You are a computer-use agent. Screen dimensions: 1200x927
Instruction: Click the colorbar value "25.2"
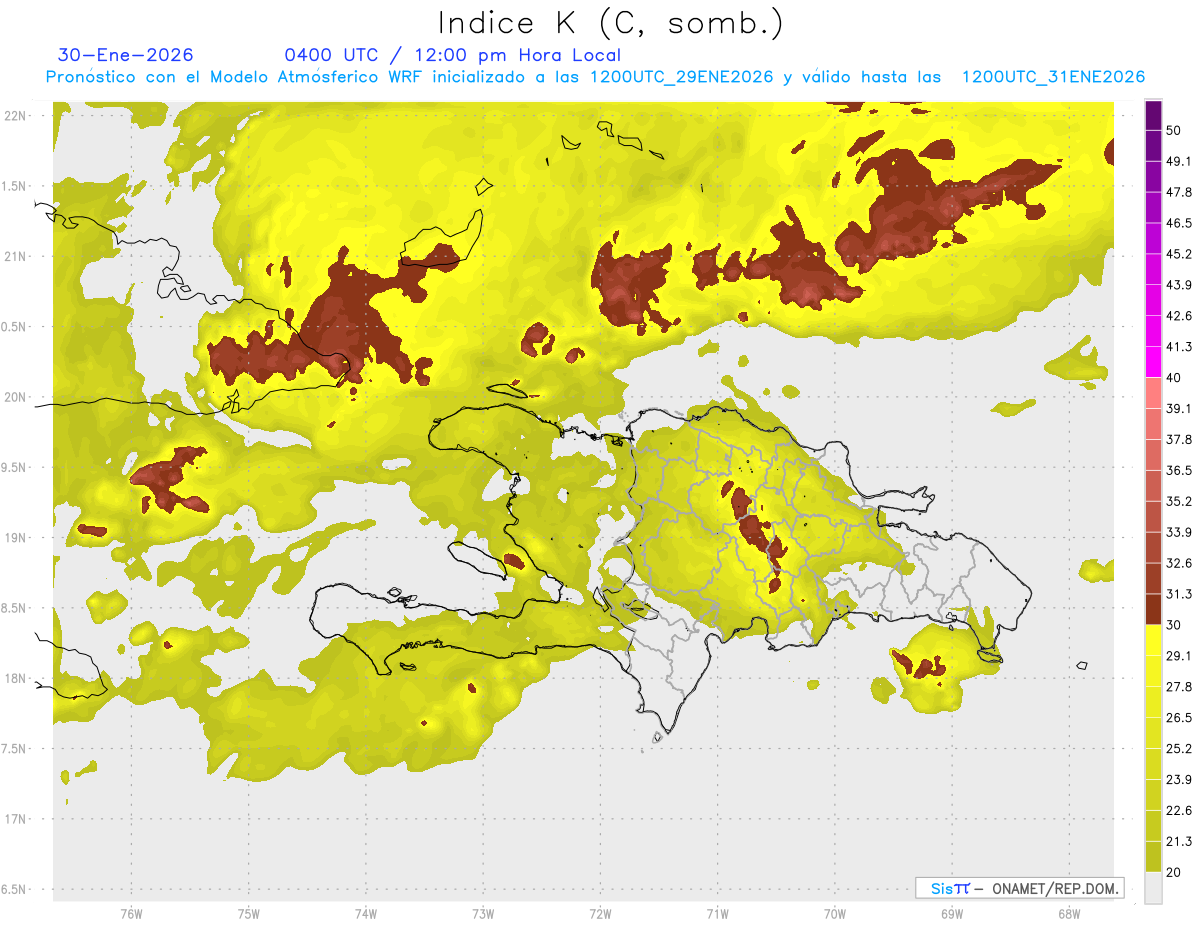(1179, 749)
